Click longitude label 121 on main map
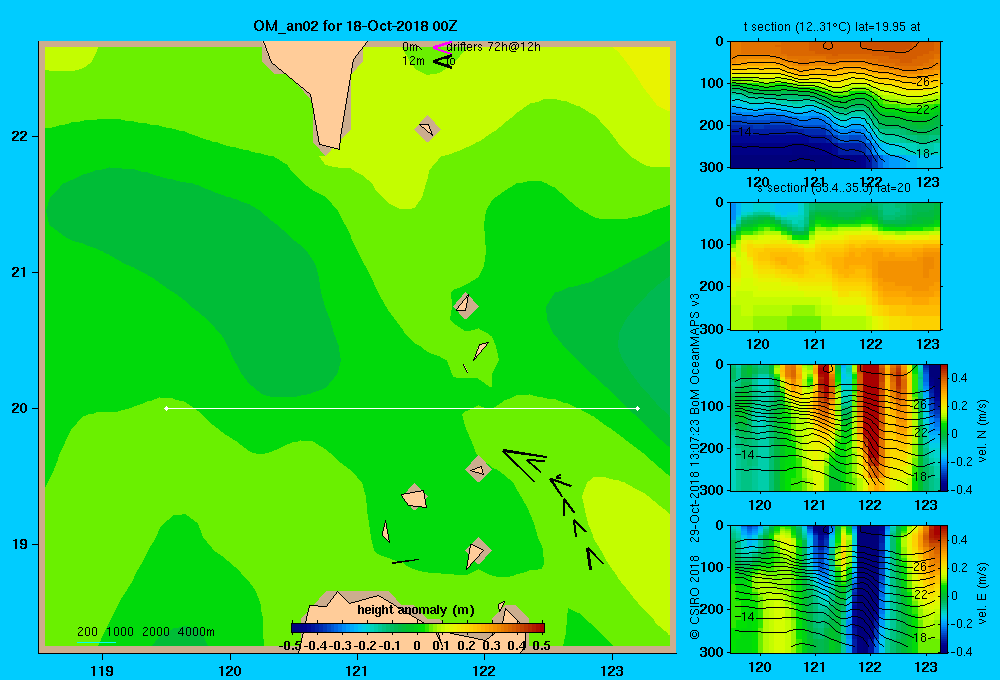The height and width of the screenshot is (680, 1000). click(357, 670)
